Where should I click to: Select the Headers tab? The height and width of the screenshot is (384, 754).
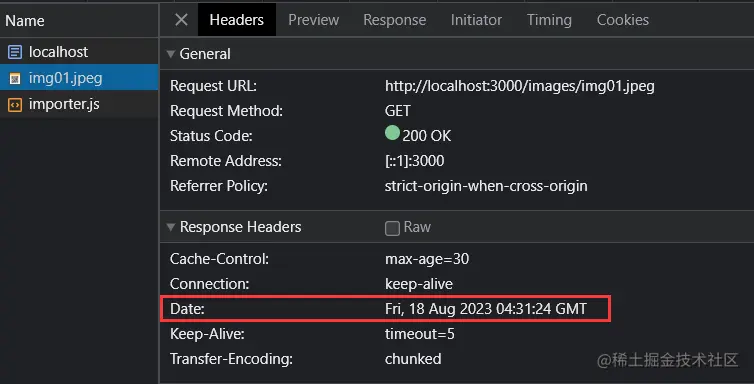pos(237,20)
